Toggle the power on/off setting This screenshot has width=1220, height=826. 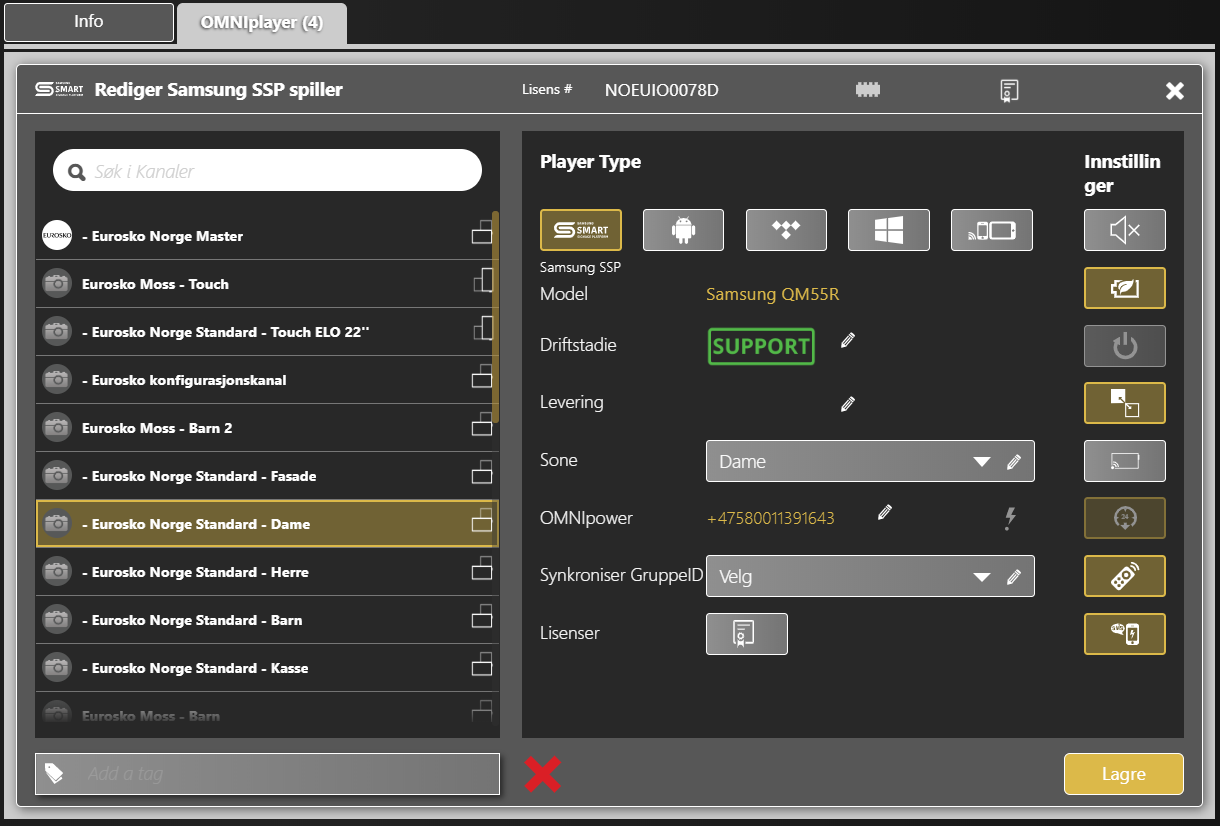[x=1125, y=346]
